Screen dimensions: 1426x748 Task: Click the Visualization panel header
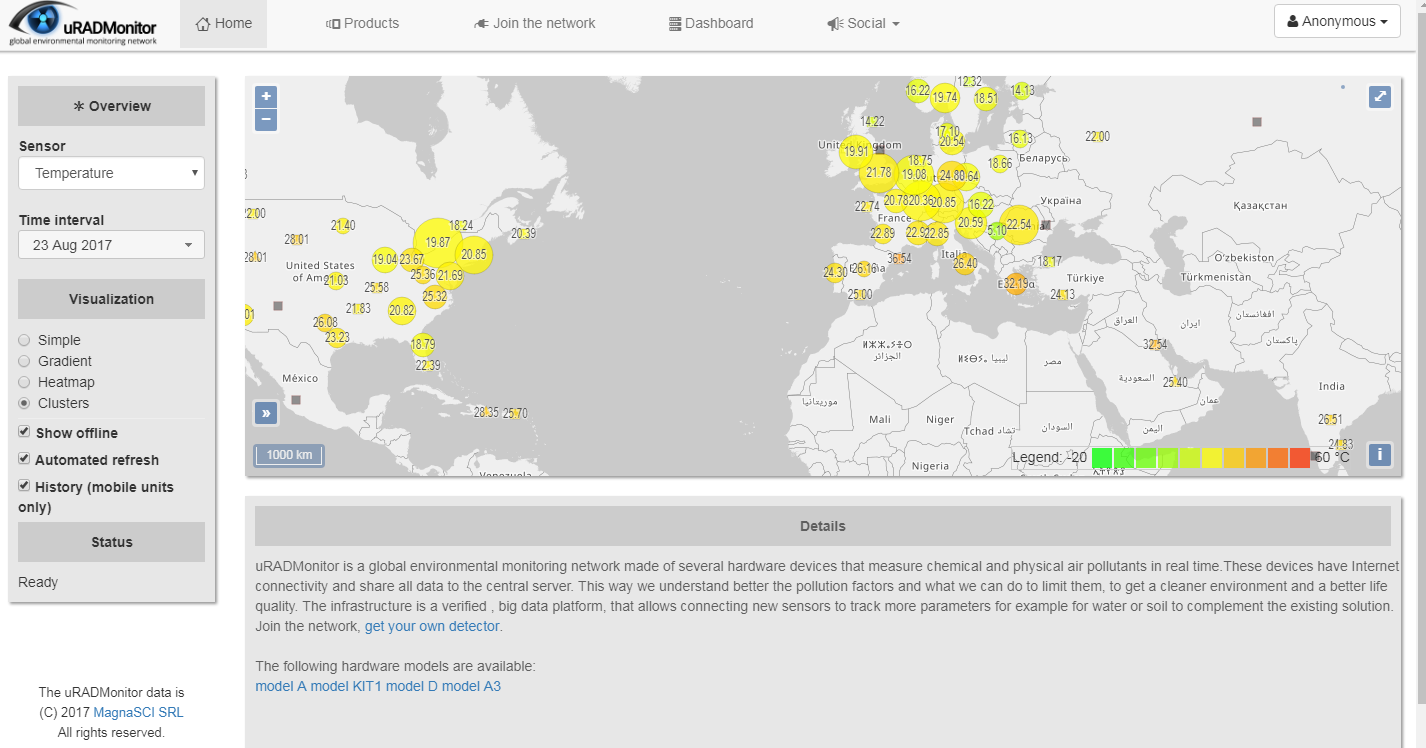tap(111, 299)
